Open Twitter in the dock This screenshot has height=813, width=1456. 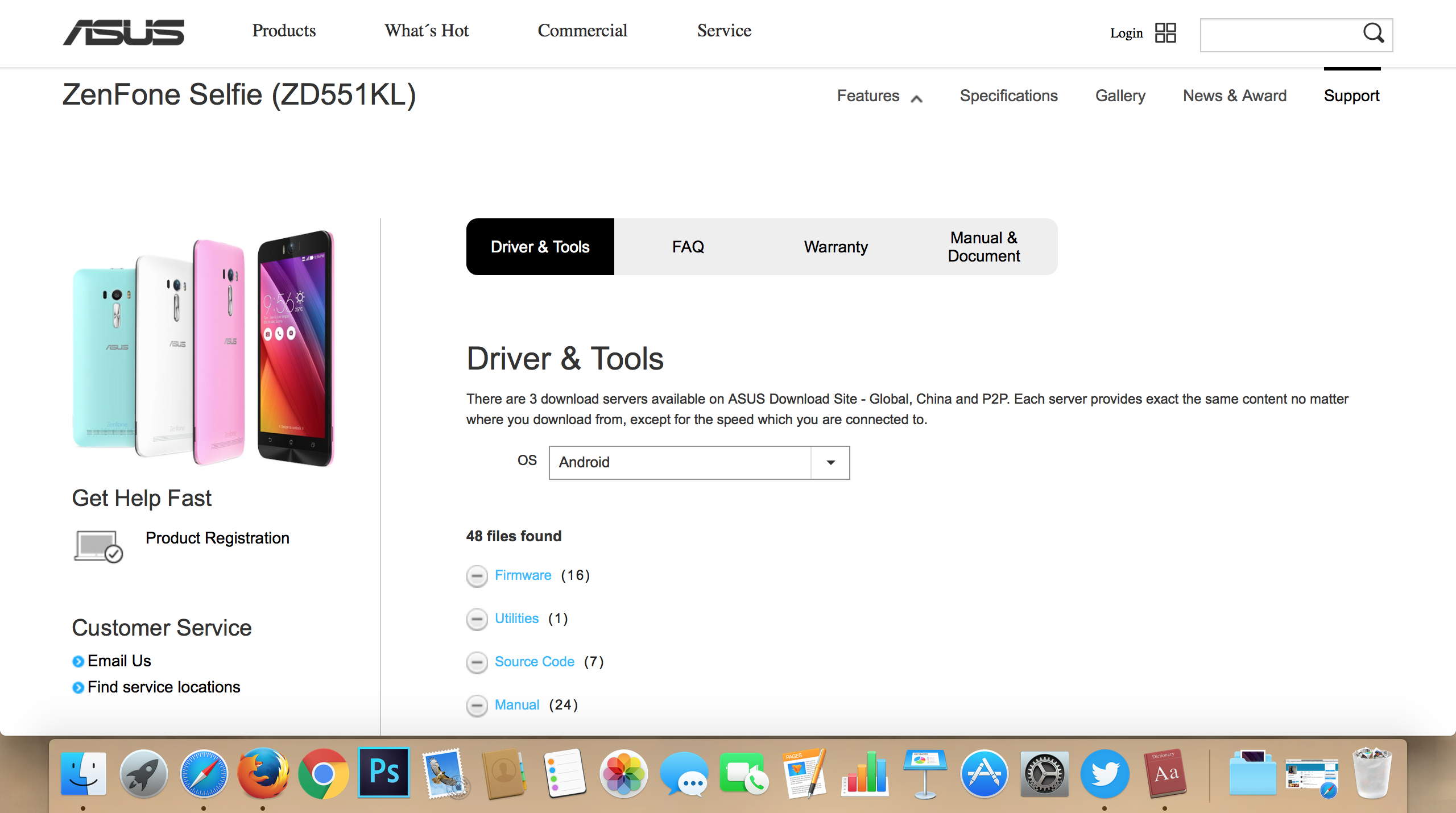pyautogui.click(x=1105, y=773)
